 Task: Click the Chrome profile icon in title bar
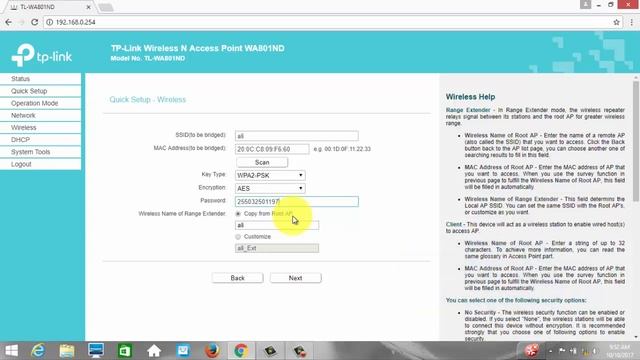[x=585, y=4]
